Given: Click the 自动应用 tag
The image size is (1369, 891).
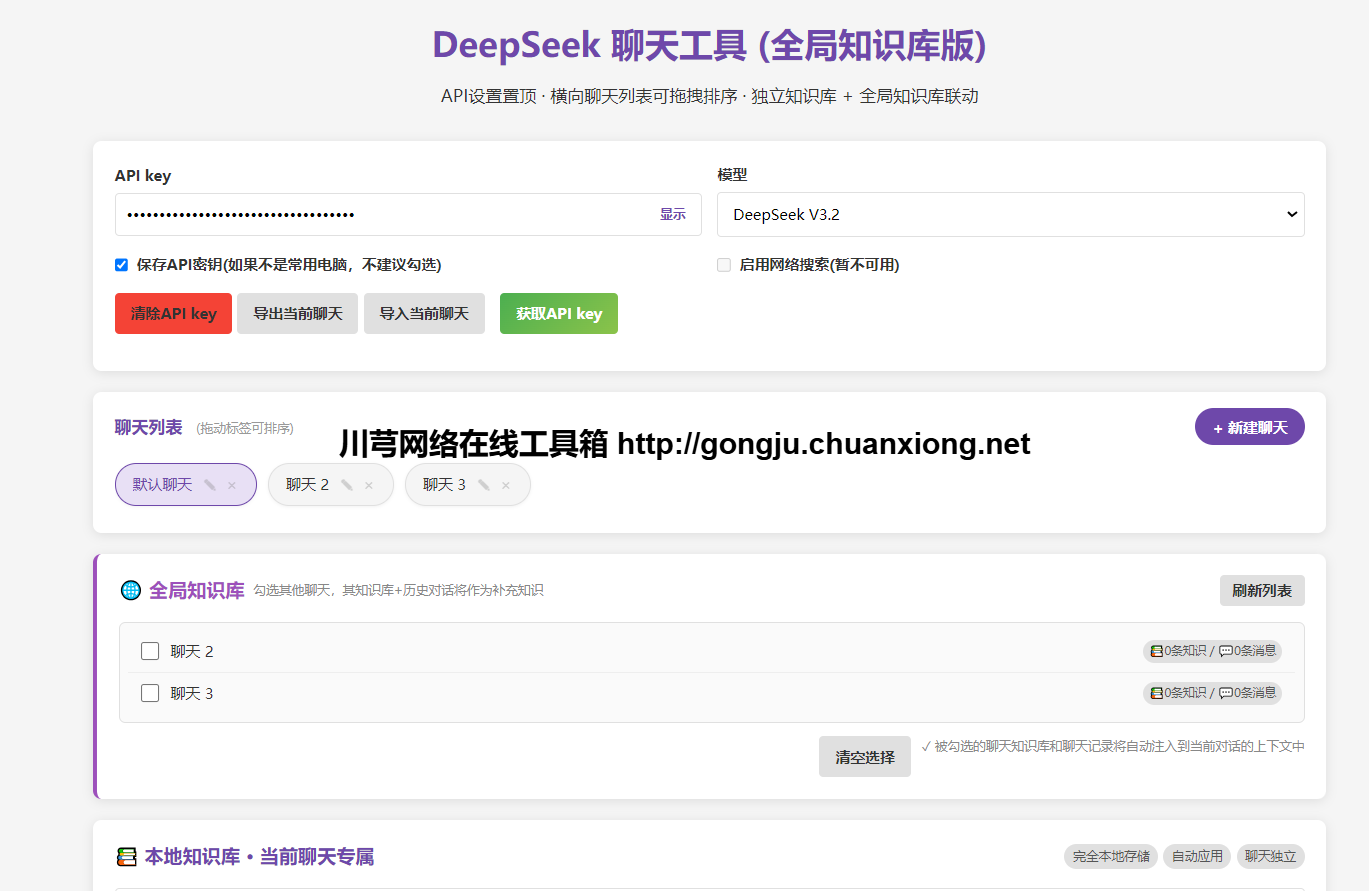Looking at the screenshot, I should point(1197,857).
